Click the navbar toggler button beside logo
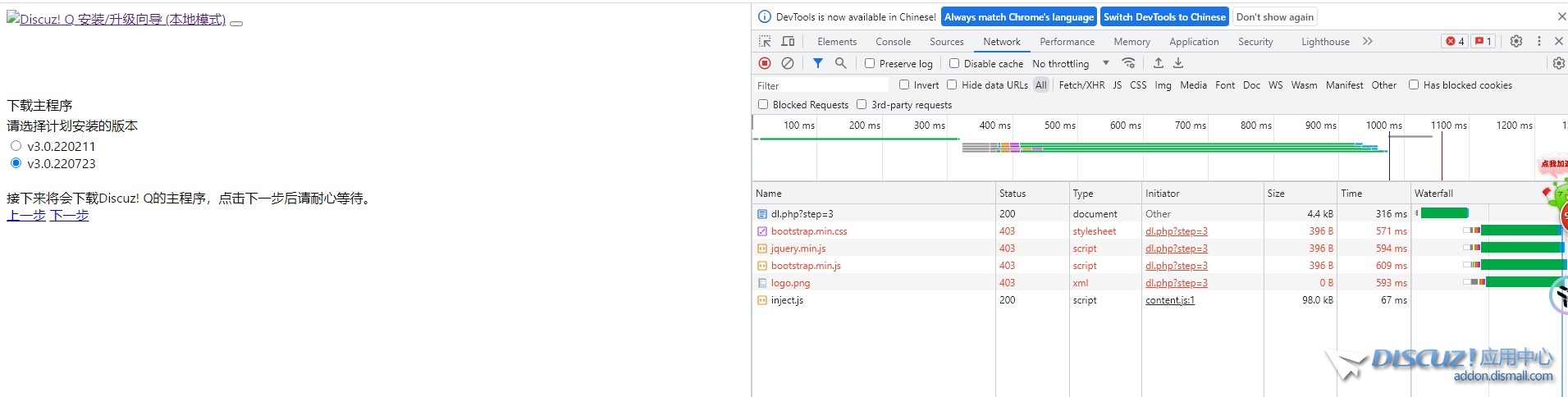The width and height of the screenshot is (1568, 397). [236, 23]
